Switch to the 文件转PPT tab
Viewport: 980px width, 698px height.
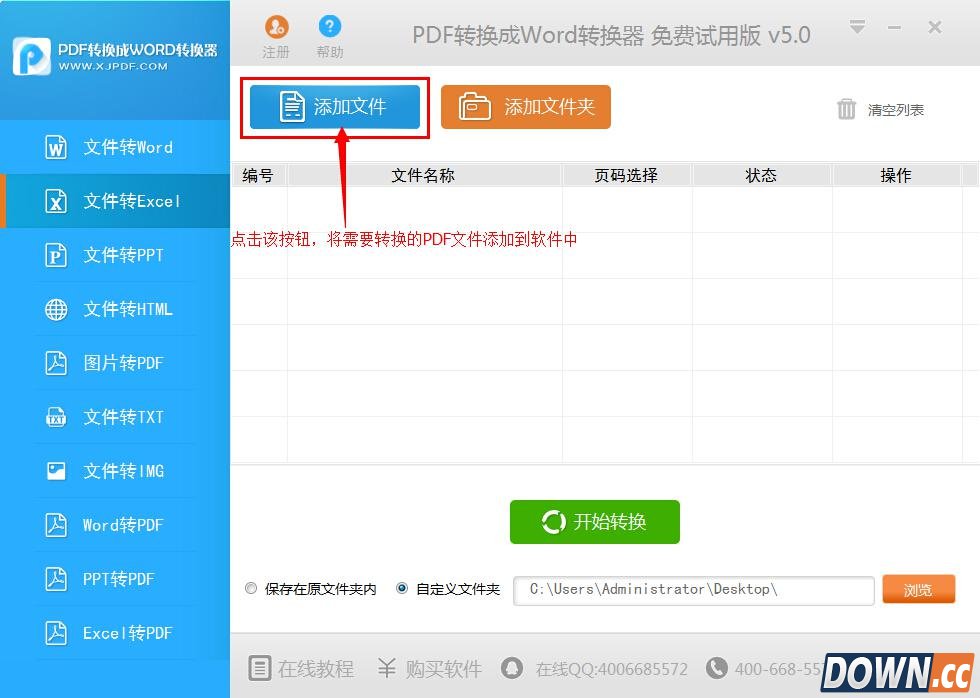point(115,255)
